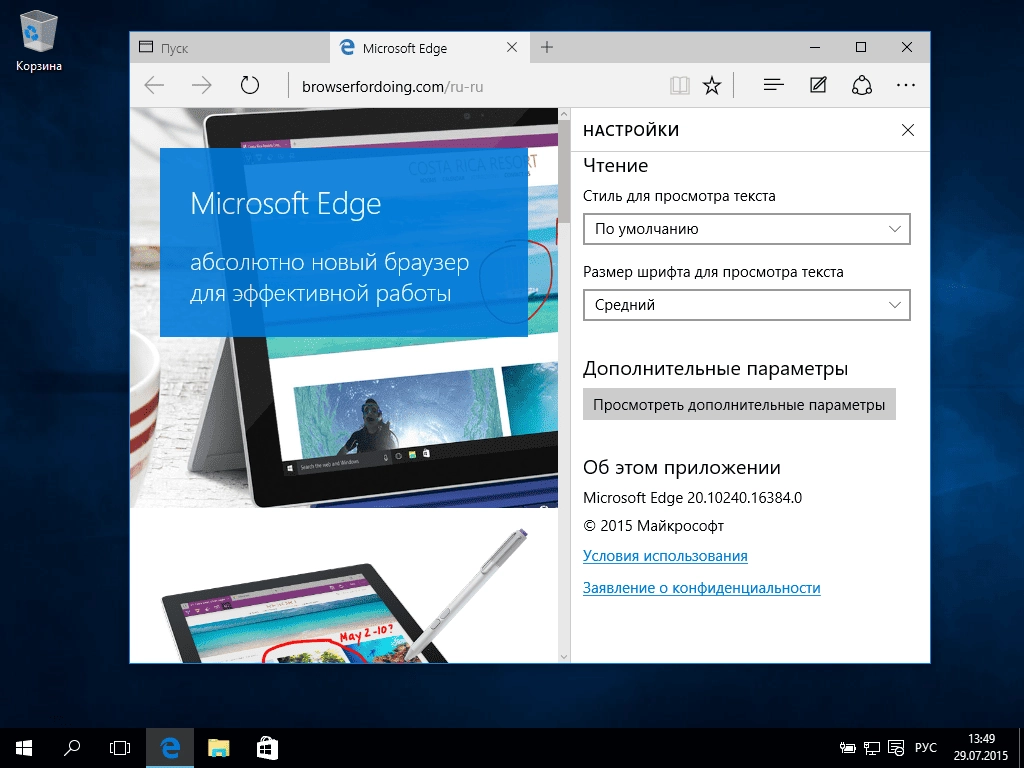Open the Windows Start menu
This screenshot has height=768, width=1024.
pyautogui.click(x=24, y=748)
